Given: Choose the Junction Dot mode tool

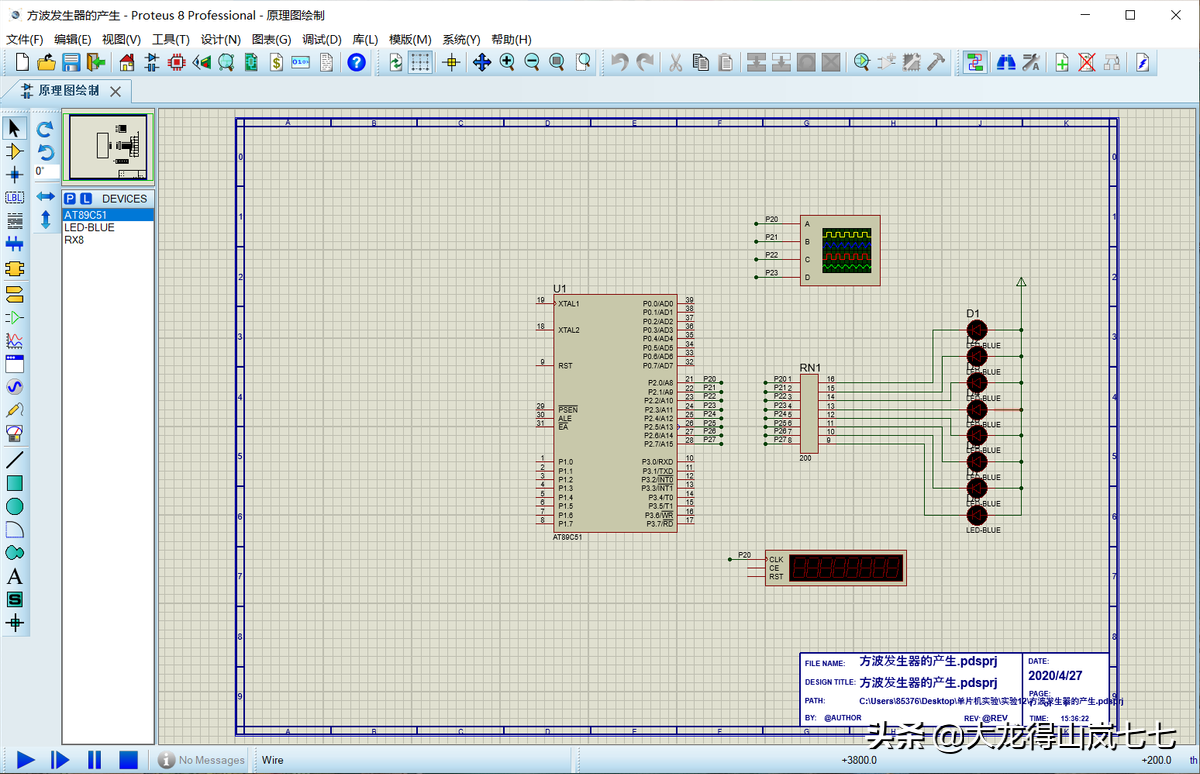Looking at the screenshot, I should [14, 174].
